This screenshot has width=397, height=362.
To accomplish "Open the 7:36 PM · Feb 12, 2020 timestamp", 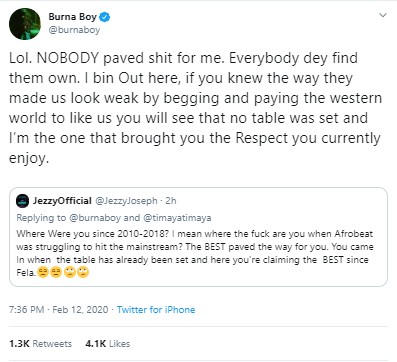I will [59, 310].
